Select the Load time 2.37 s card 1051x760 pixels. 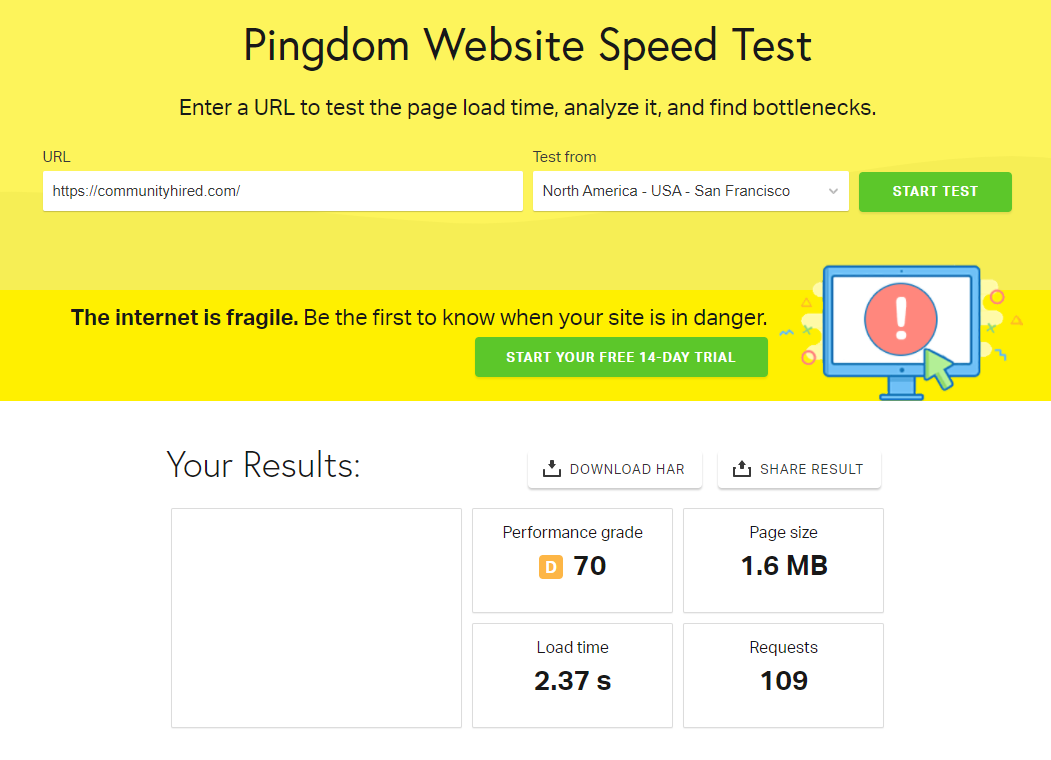coord(572,675)
